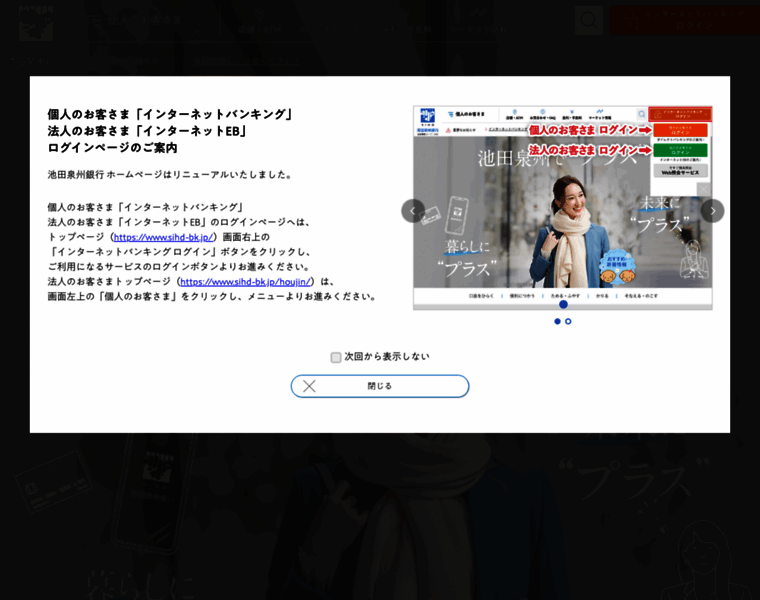The width and height of the screenshot is (760, 600).
Task: Show previous slide with left arrow
Action: [x=413, y=211]
